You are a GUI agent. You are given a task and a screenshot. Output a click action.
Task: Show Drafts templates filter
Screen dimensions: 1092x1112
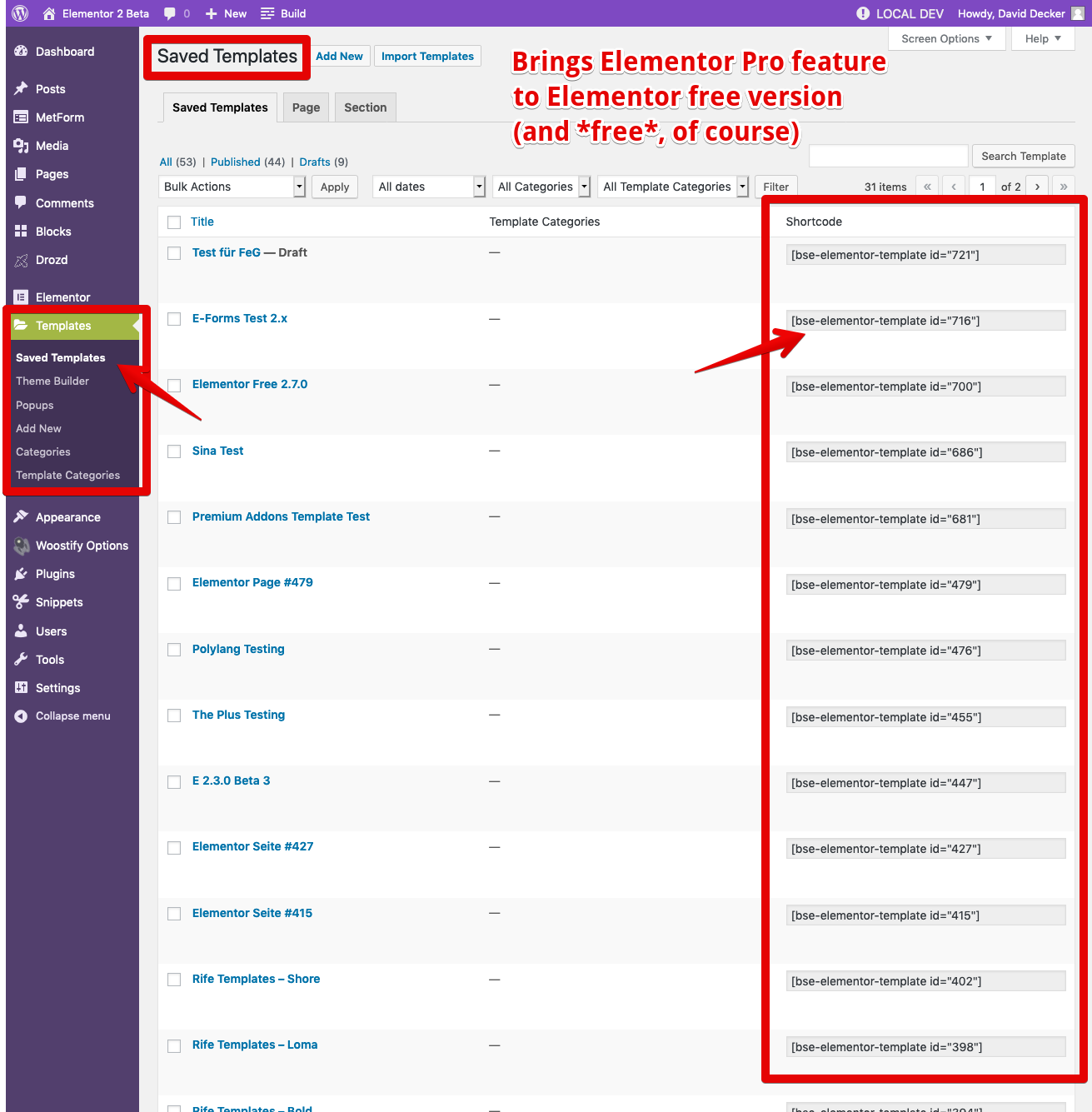coord(315,162)
